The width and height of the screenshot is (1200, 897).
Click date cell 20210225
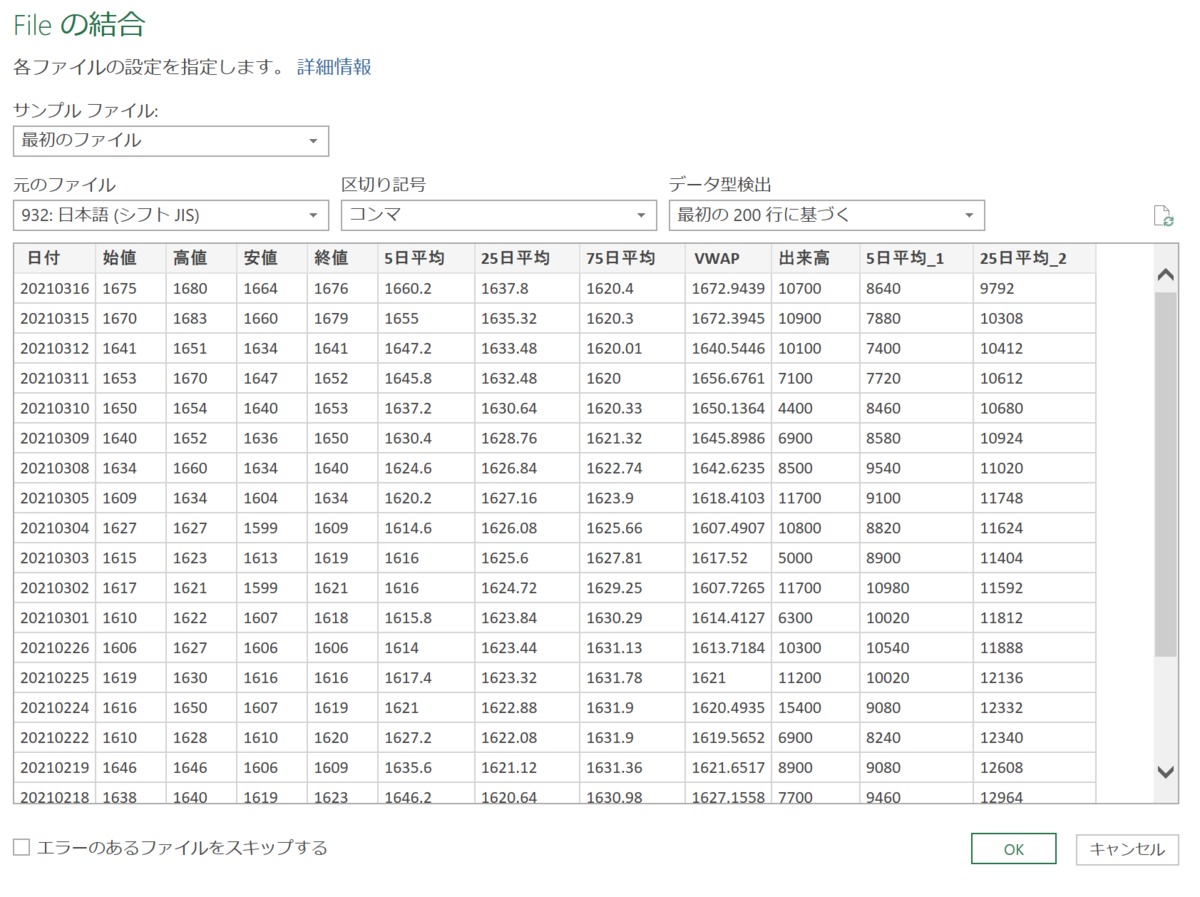click(55, 678)
